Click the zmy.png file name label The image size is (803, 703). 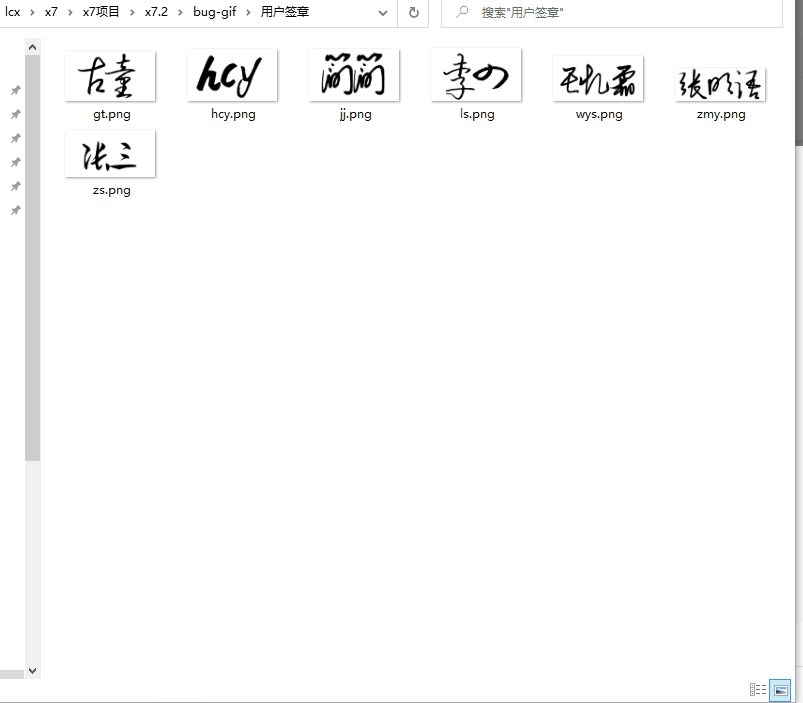[x=721, y=114]
